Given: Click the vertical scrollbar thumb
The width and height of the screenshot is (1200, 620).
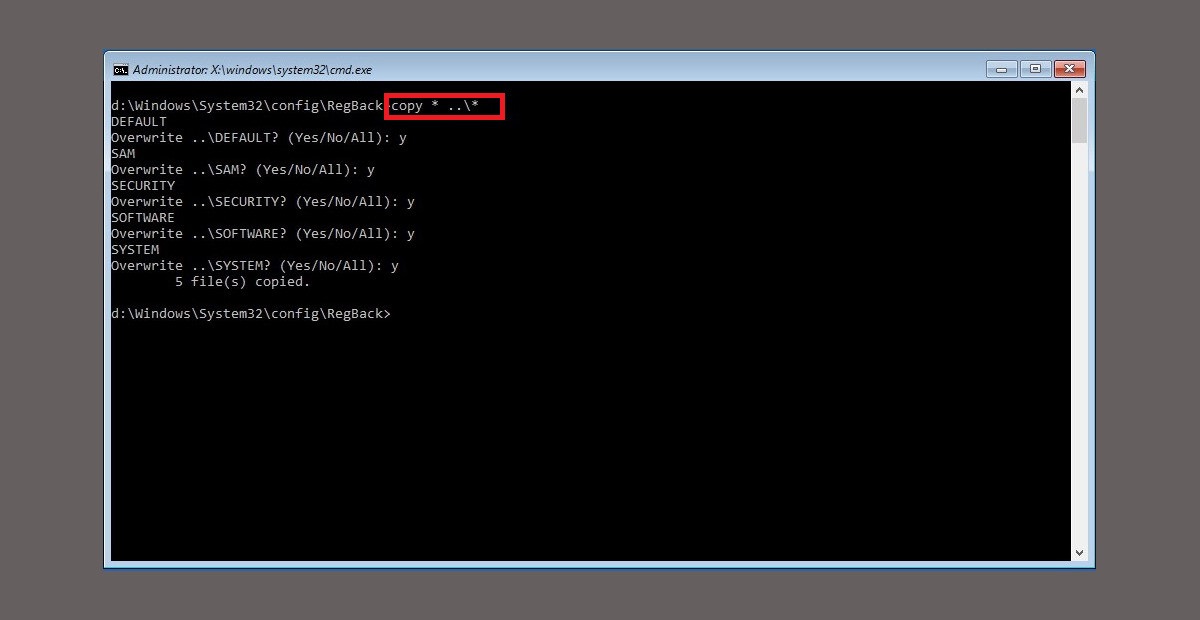Looking at the screenshot, I should pyautogui.click(x=1079, y=121).
